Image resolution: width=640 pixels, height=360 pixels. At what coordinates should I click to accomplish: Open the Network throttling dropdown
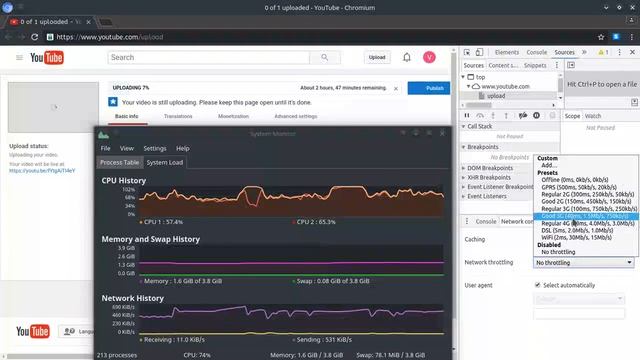(x=584, y=262)
